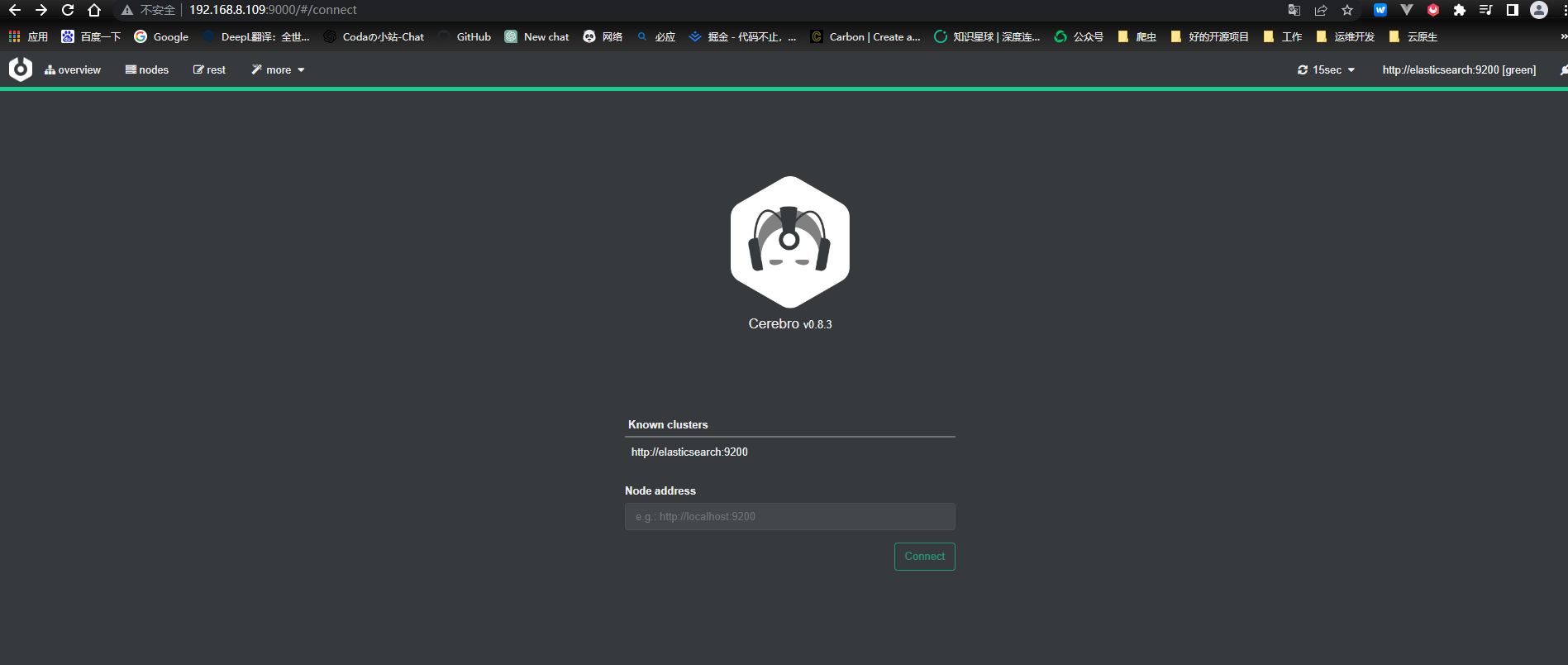Open the GitHub bookmark
This screenshot has width=1568, height=665.
pos(465,36)
